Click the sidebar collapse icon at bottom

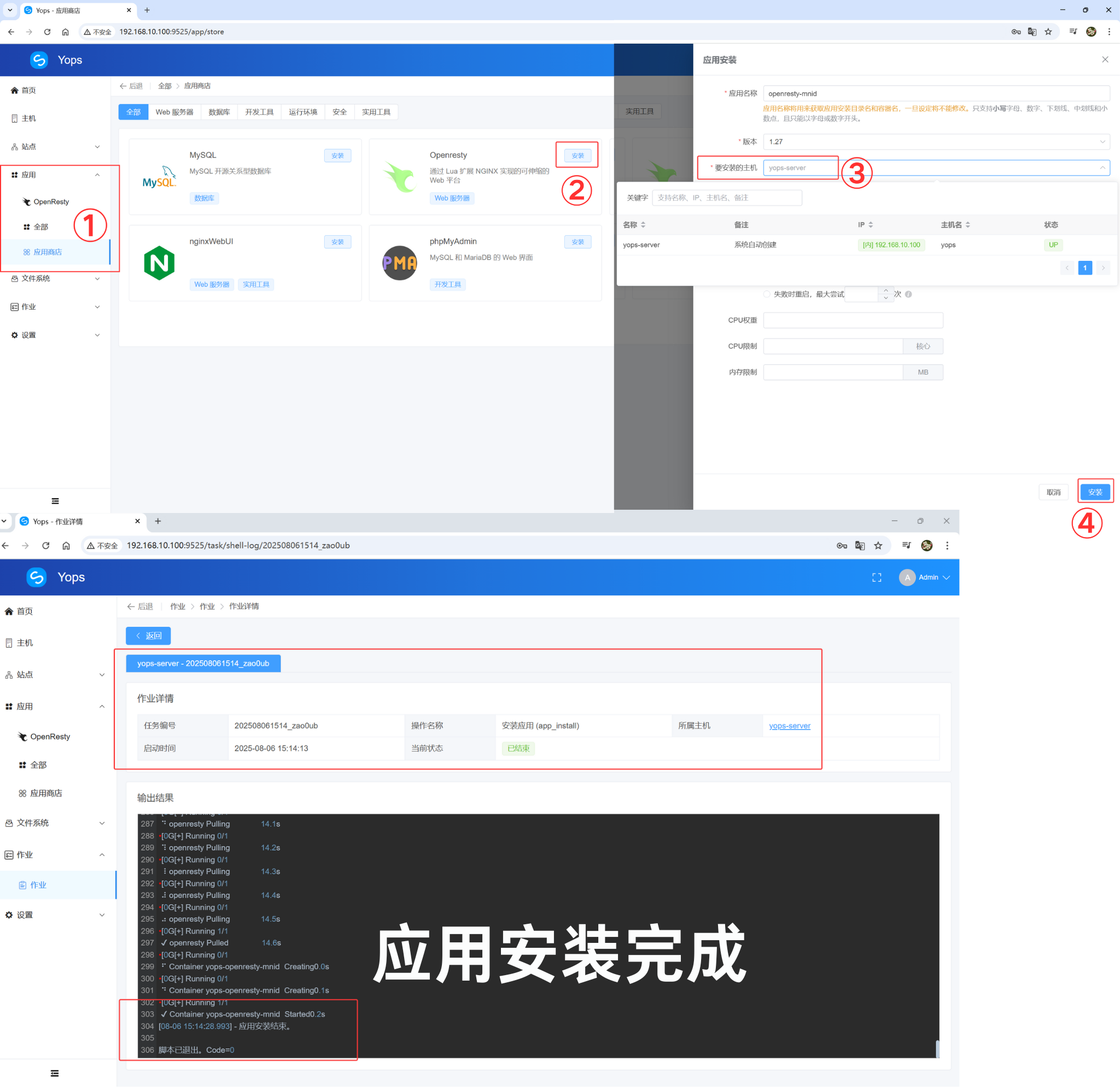(55, 500)
